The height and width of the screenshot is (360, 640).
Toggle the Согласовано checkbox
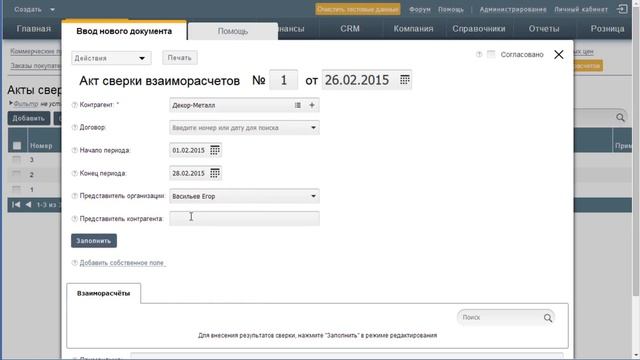[491, 54]
